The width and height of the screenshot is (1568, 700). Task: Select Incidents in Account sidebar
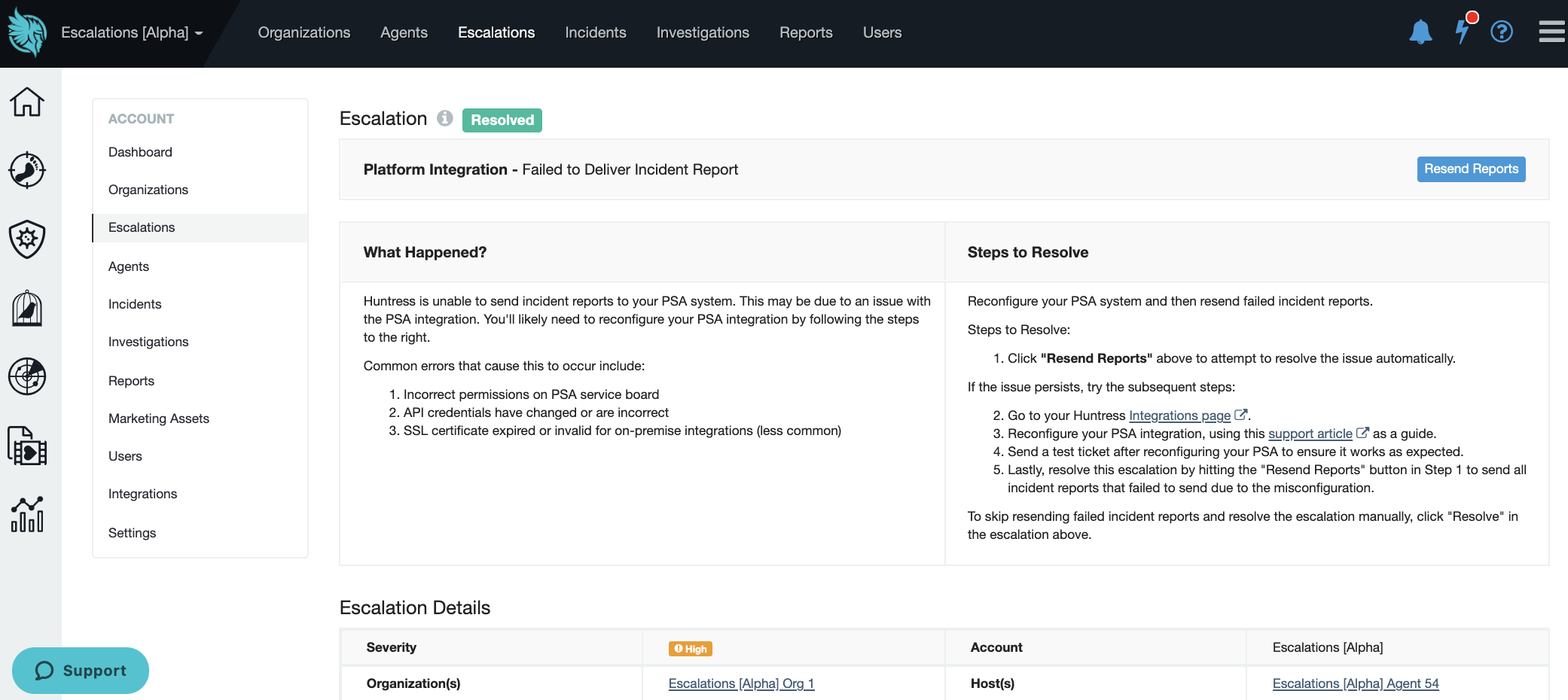click(x=200, y=304)
